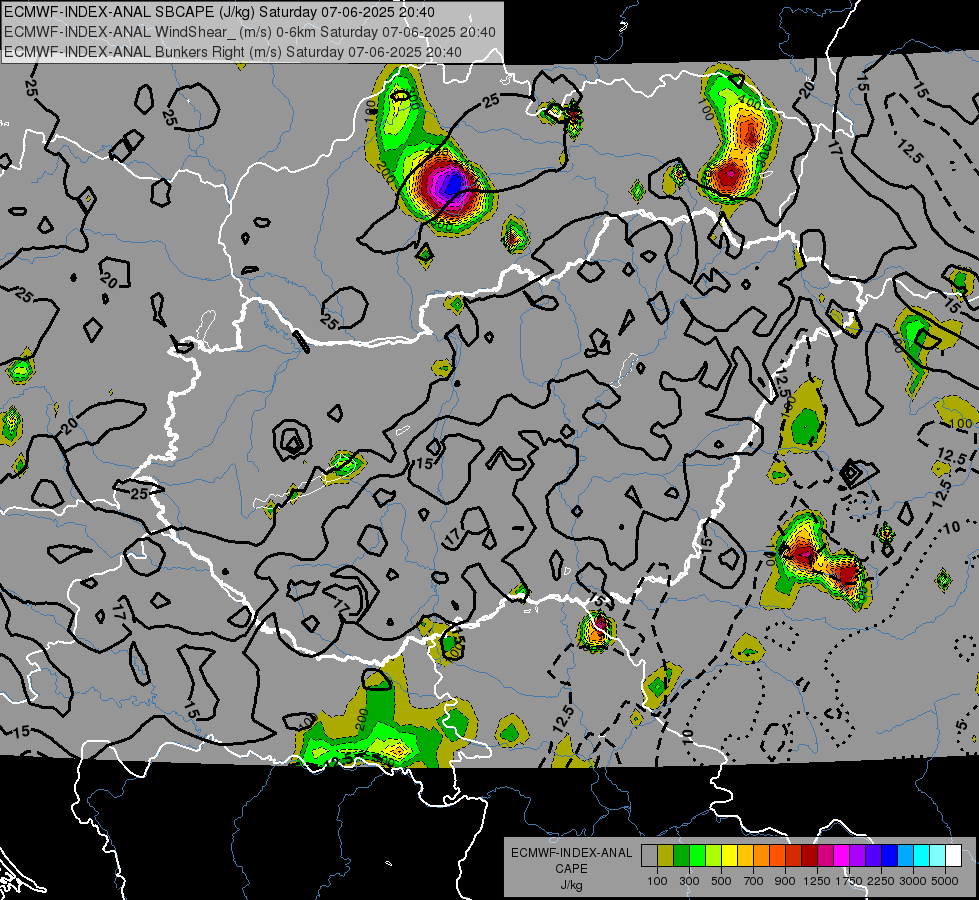Click the J/kg unit label

click(x=571, y=885)
